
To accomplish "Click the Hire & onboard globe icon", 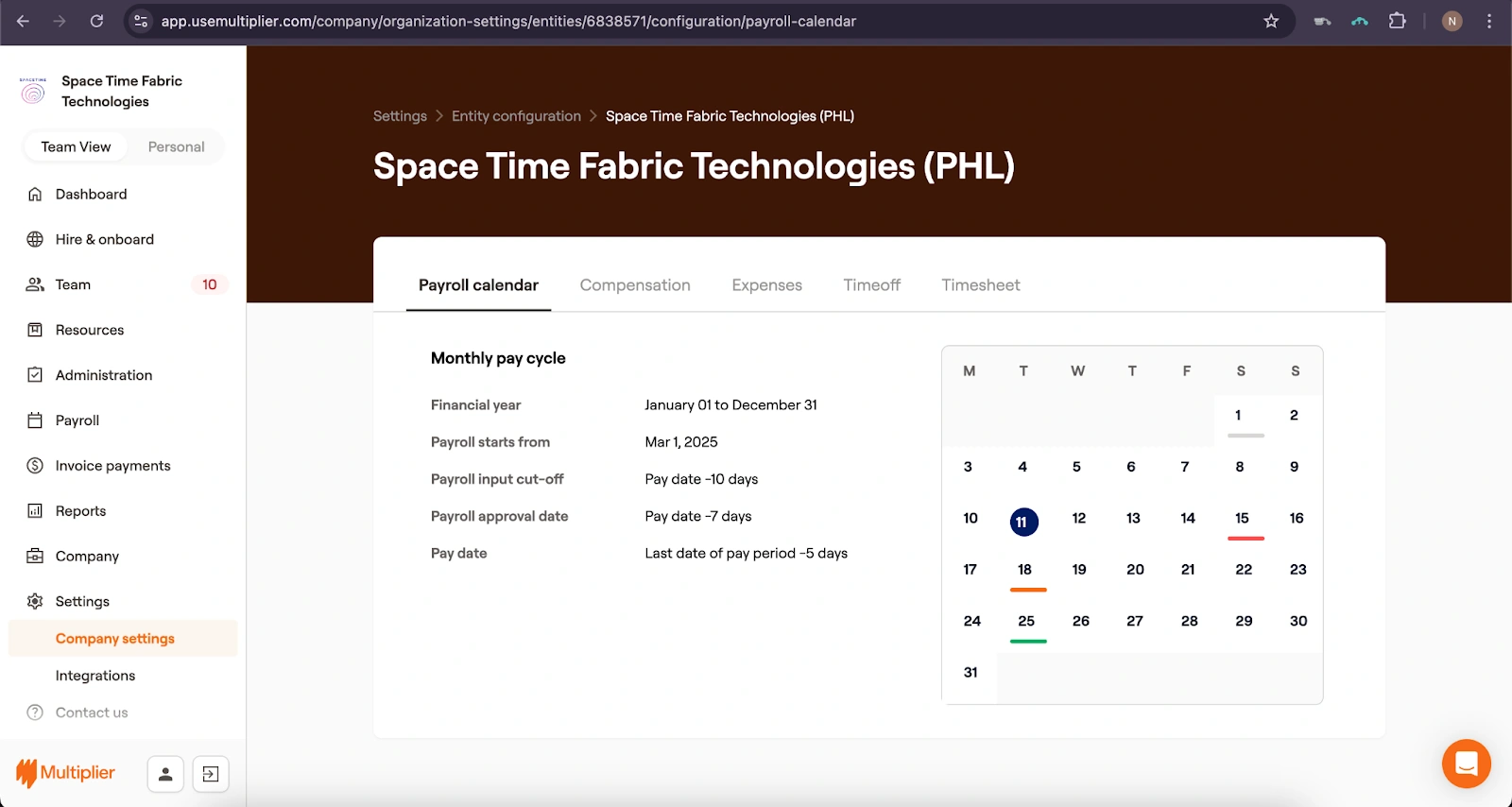I will tap(35, 239).
